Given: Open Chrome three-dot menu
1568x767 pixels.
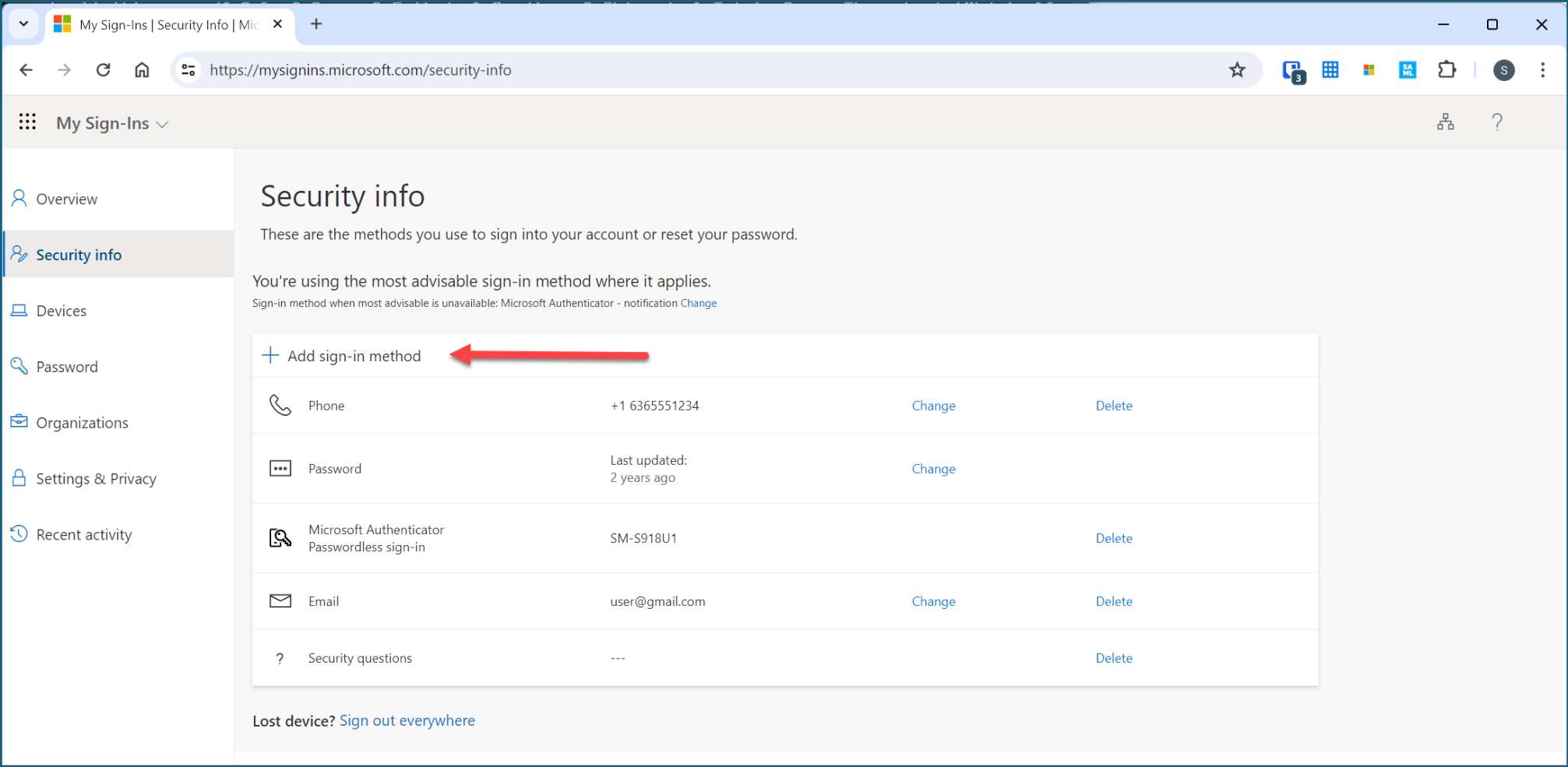Looking at the screenshot, I should pyautogui.click(x=1542, y=70).
